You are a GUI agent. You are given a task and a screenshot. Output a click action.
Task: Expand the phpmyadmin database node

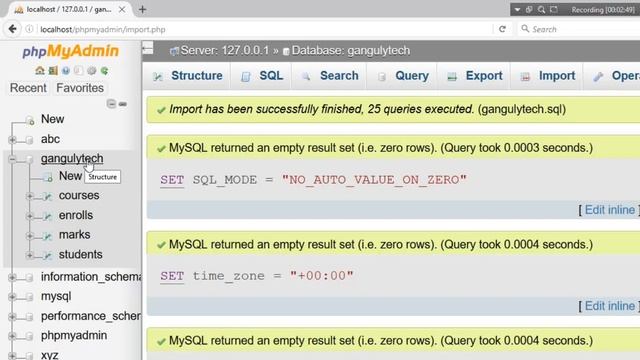tap(12, 336)
